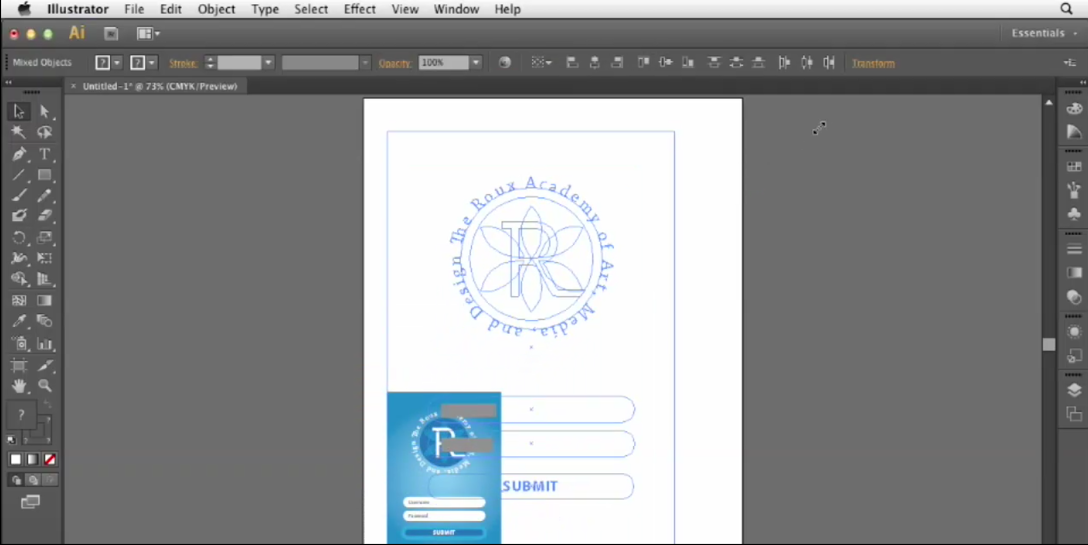1088x545 pixels.
Task: Select the Paintbrush tool
Action: click(19, 196)
